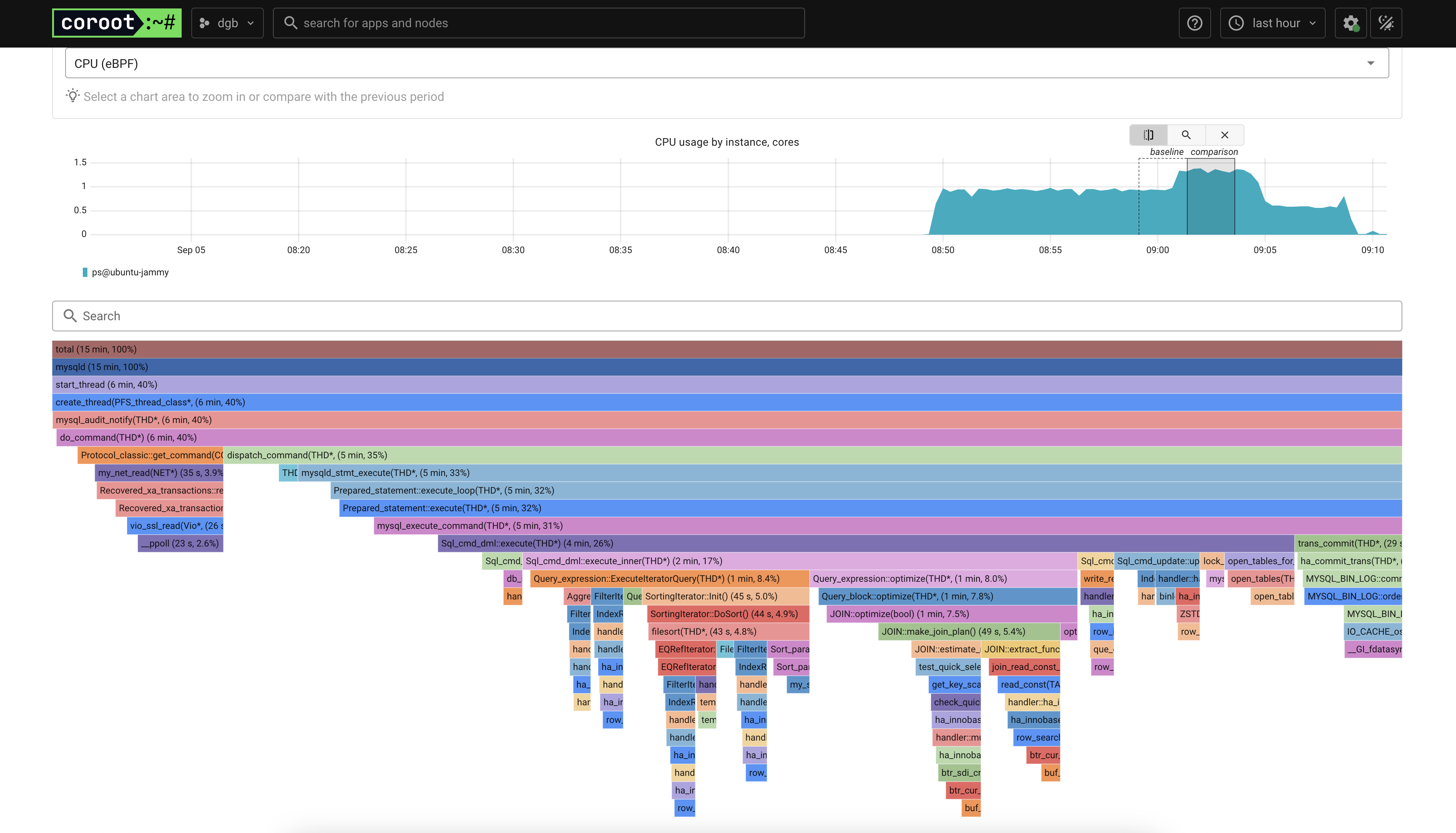Click the Sql_cmd_dml::execute_inner frame
Viewport: 1456px width, 833px height.
pos(800,561)
